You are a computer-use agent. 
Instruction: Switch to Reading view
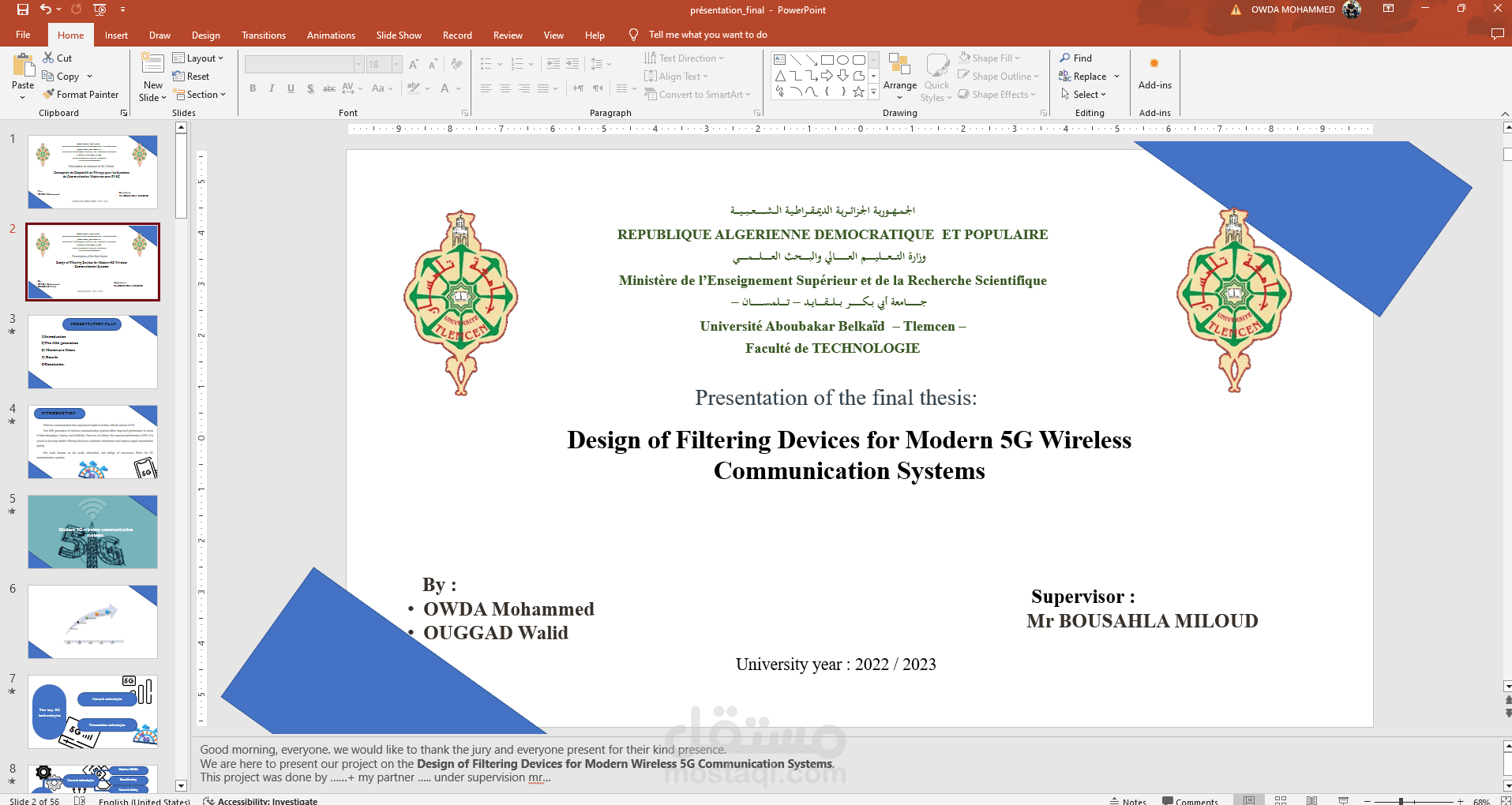pos(1311,800)
